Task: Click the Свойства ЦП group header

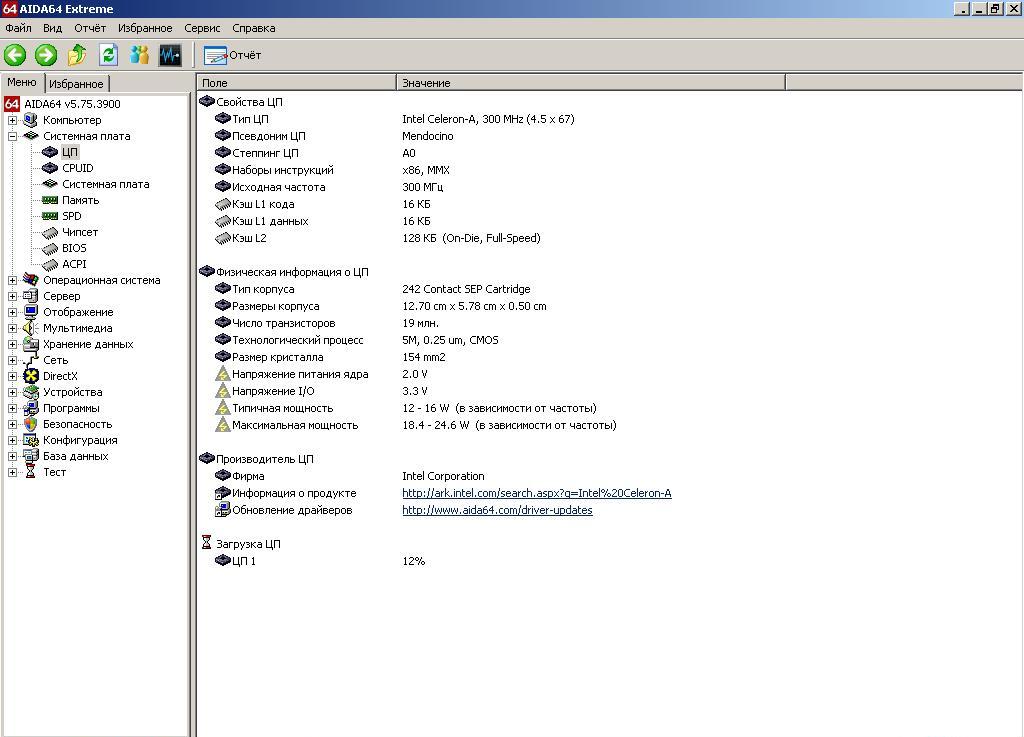Action: [x=249, y=102]
